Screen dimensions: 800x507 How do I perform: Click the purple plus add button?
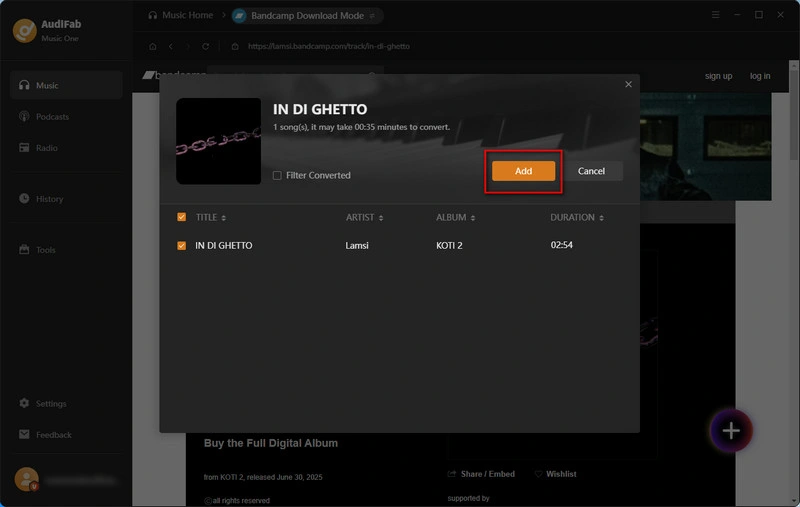(x=731, y=430)
